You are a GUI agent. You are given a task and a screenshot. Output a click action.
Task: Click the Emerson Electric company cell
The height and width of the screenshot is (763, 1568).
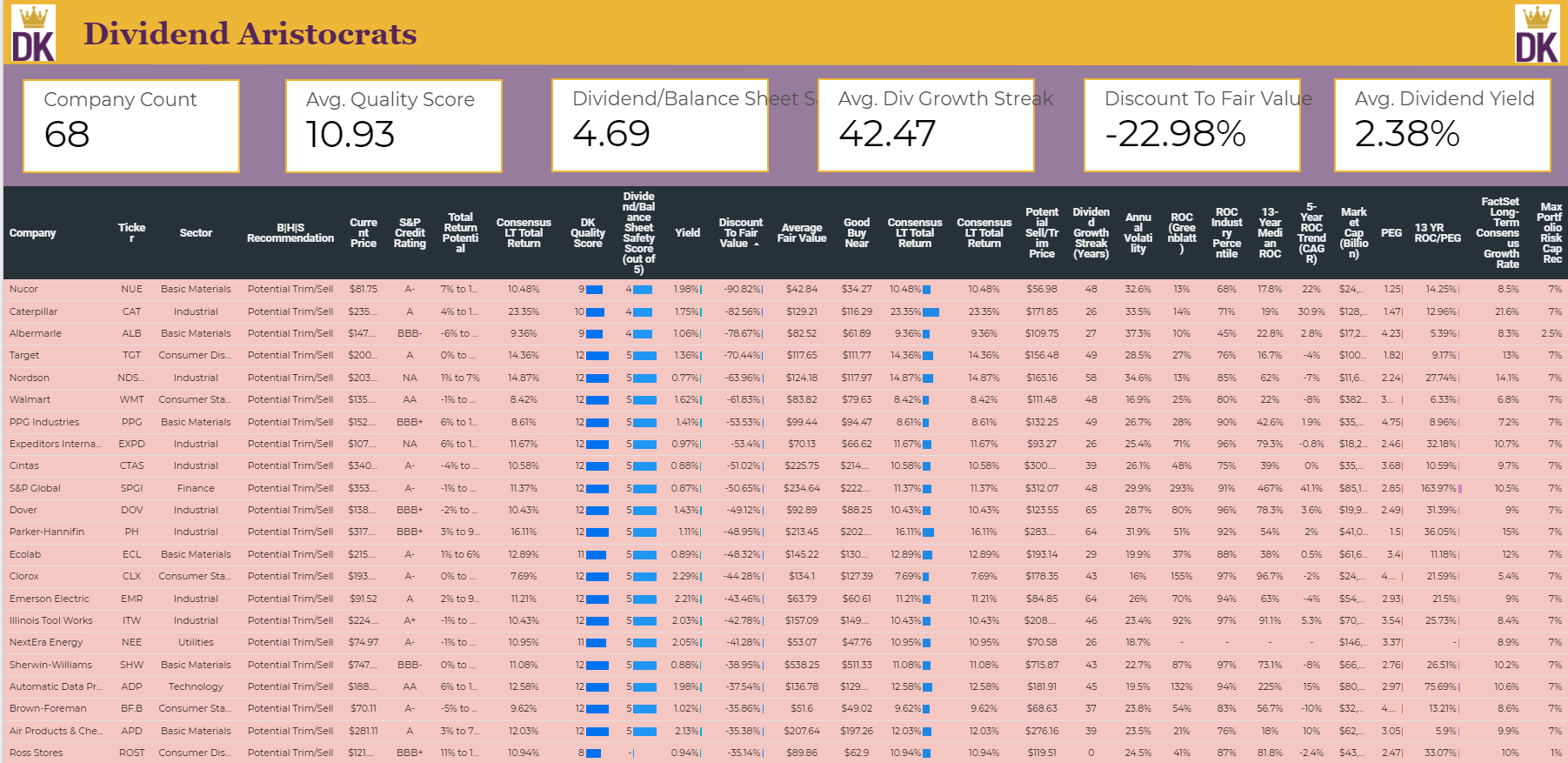point(49,599)
